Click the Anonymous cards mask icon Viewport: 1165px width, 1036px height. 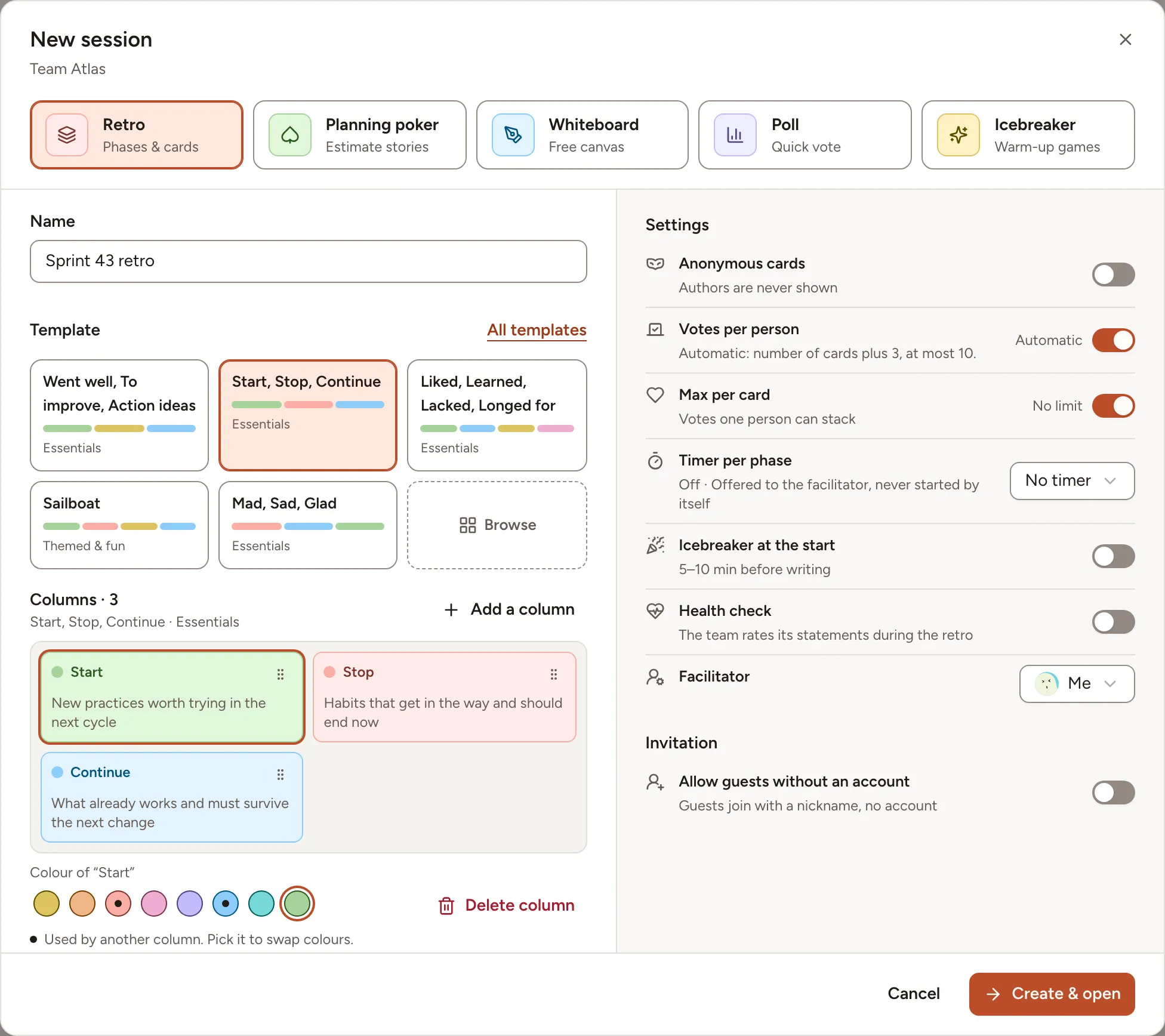(655, 264)
